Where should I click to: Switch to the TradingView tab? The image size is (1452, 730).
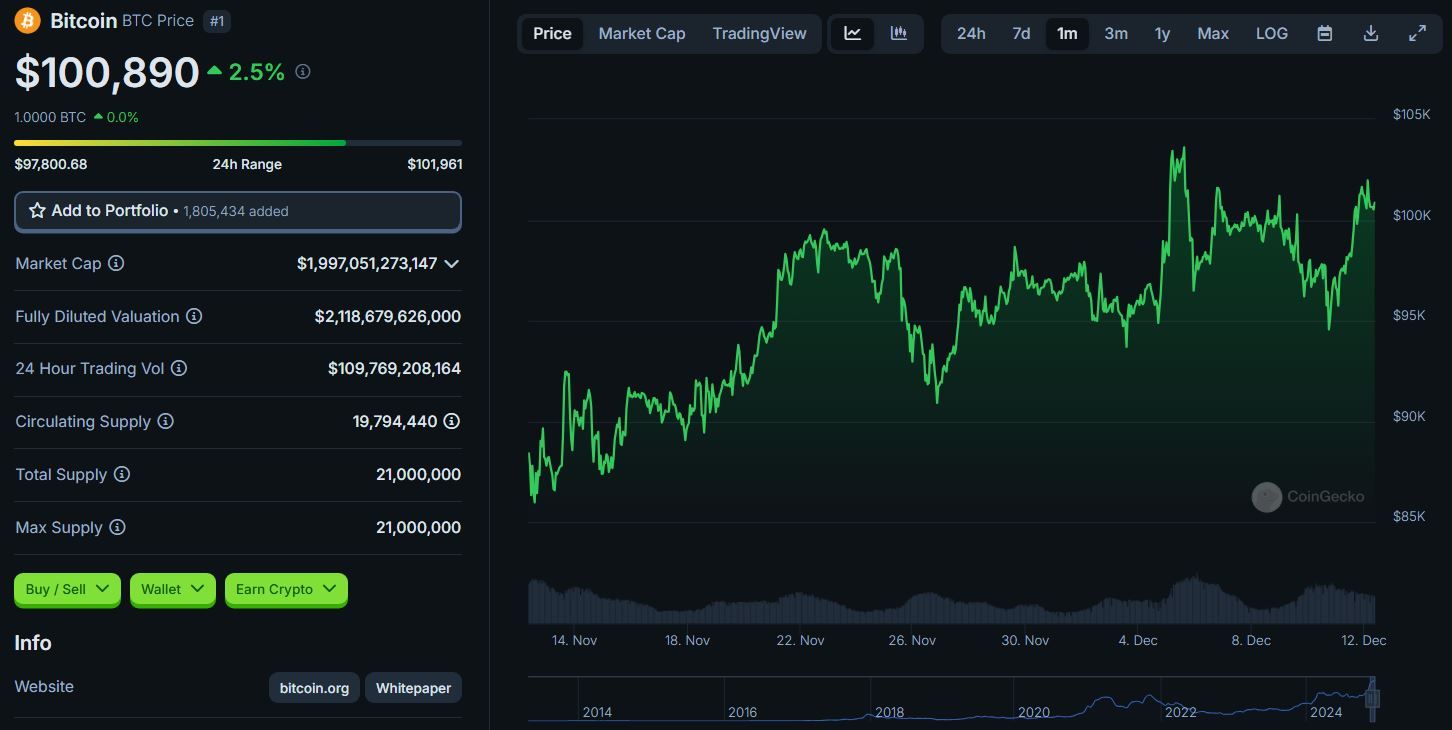(759, 33)
